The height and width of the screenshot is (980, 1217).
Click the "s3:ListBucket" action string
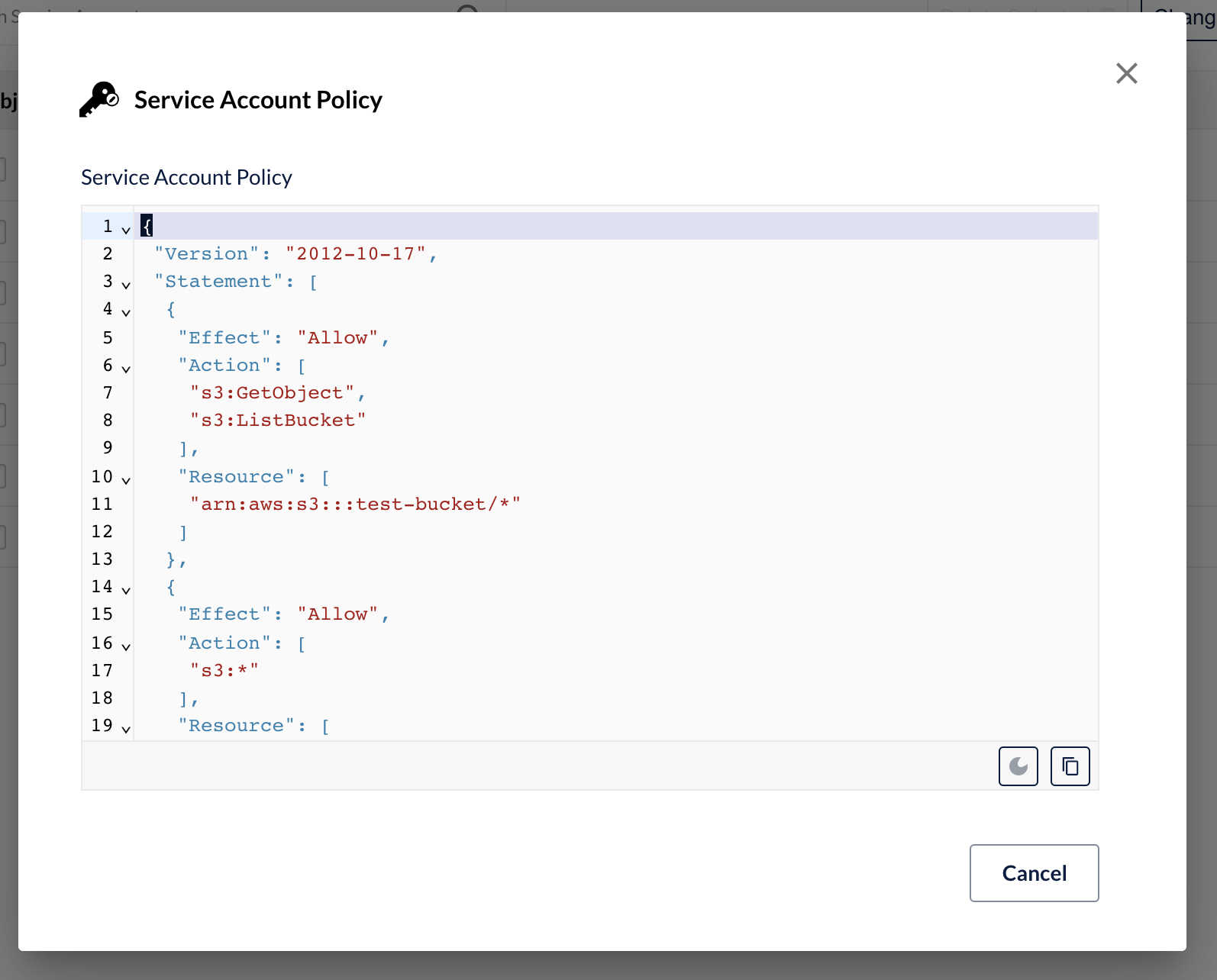[x=278, y=420]
